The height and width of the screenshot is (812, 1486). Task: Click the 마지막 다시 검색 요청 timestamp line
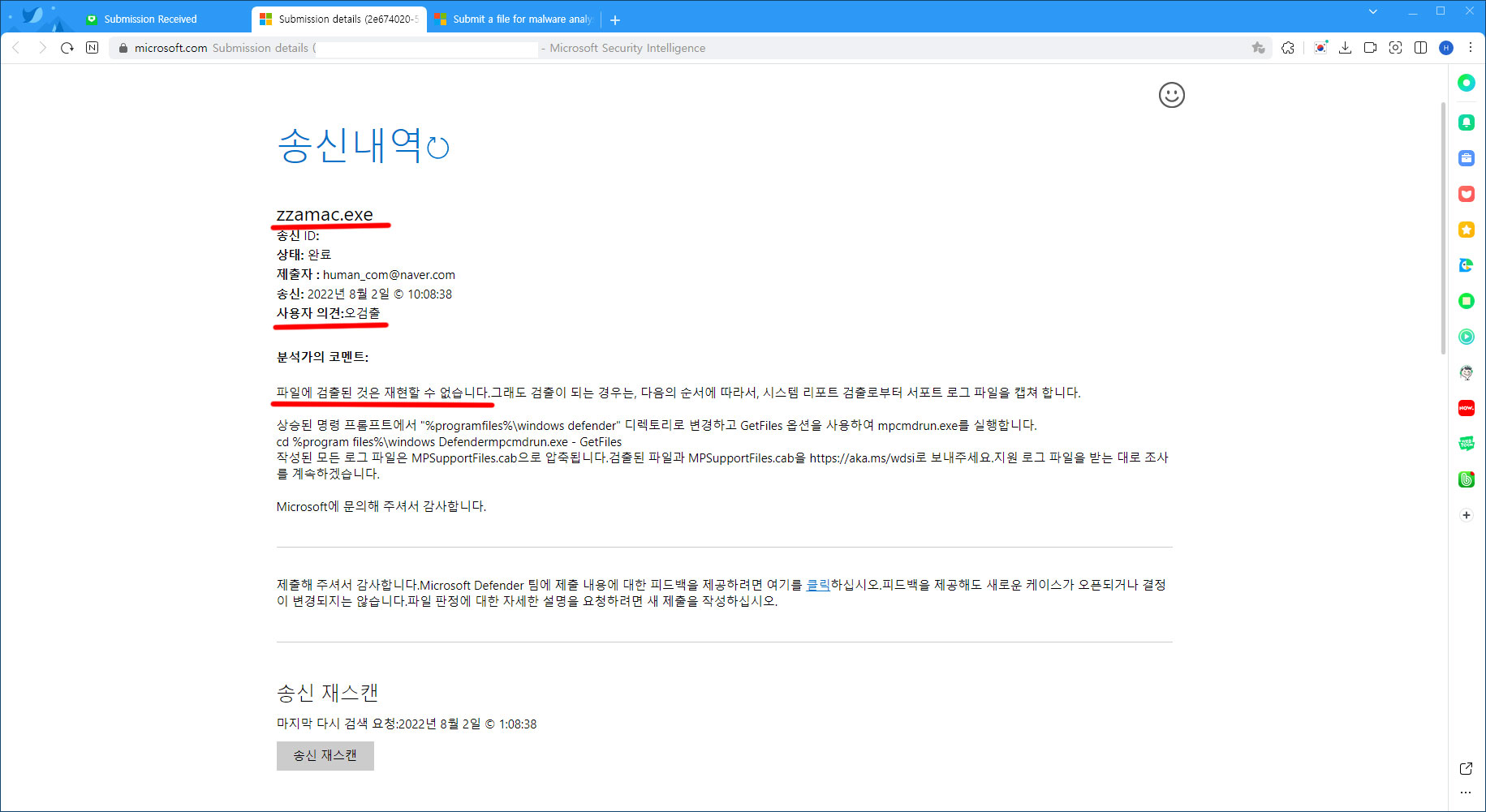pos(407,724)
